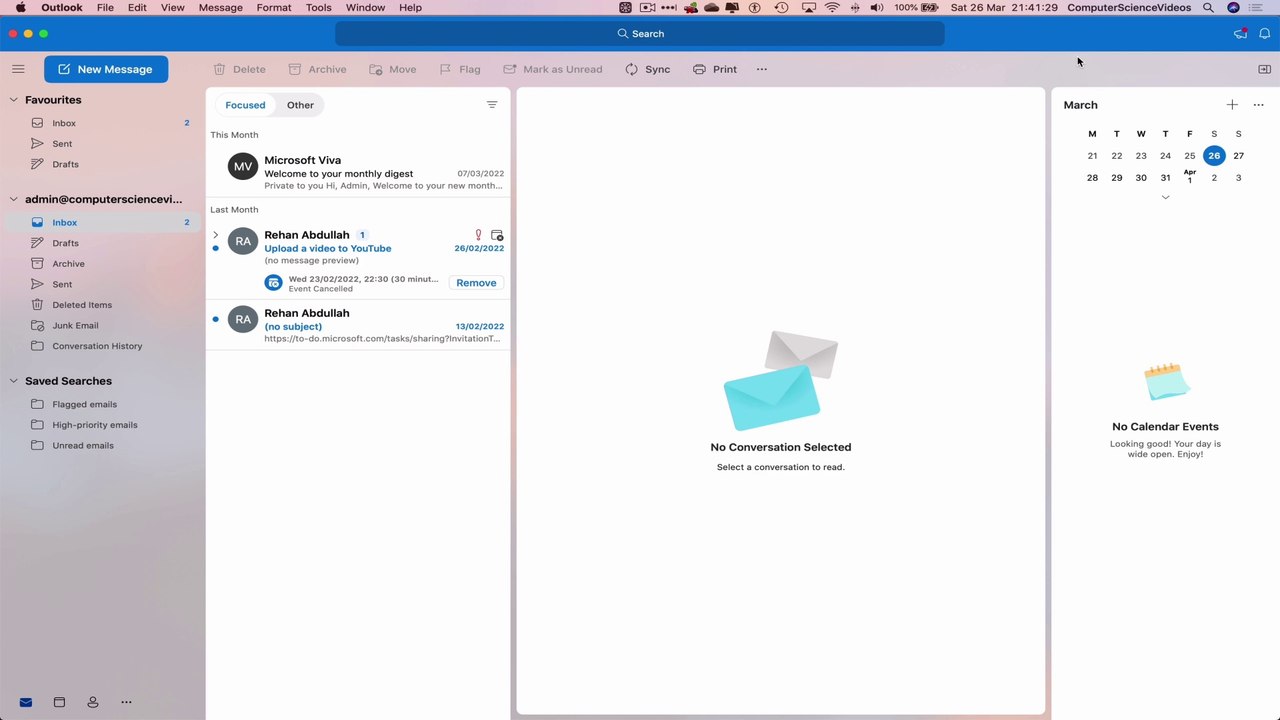Collapse the Favourites section
The width and height of the screenshot is (1280, 720).
[14, 100]
